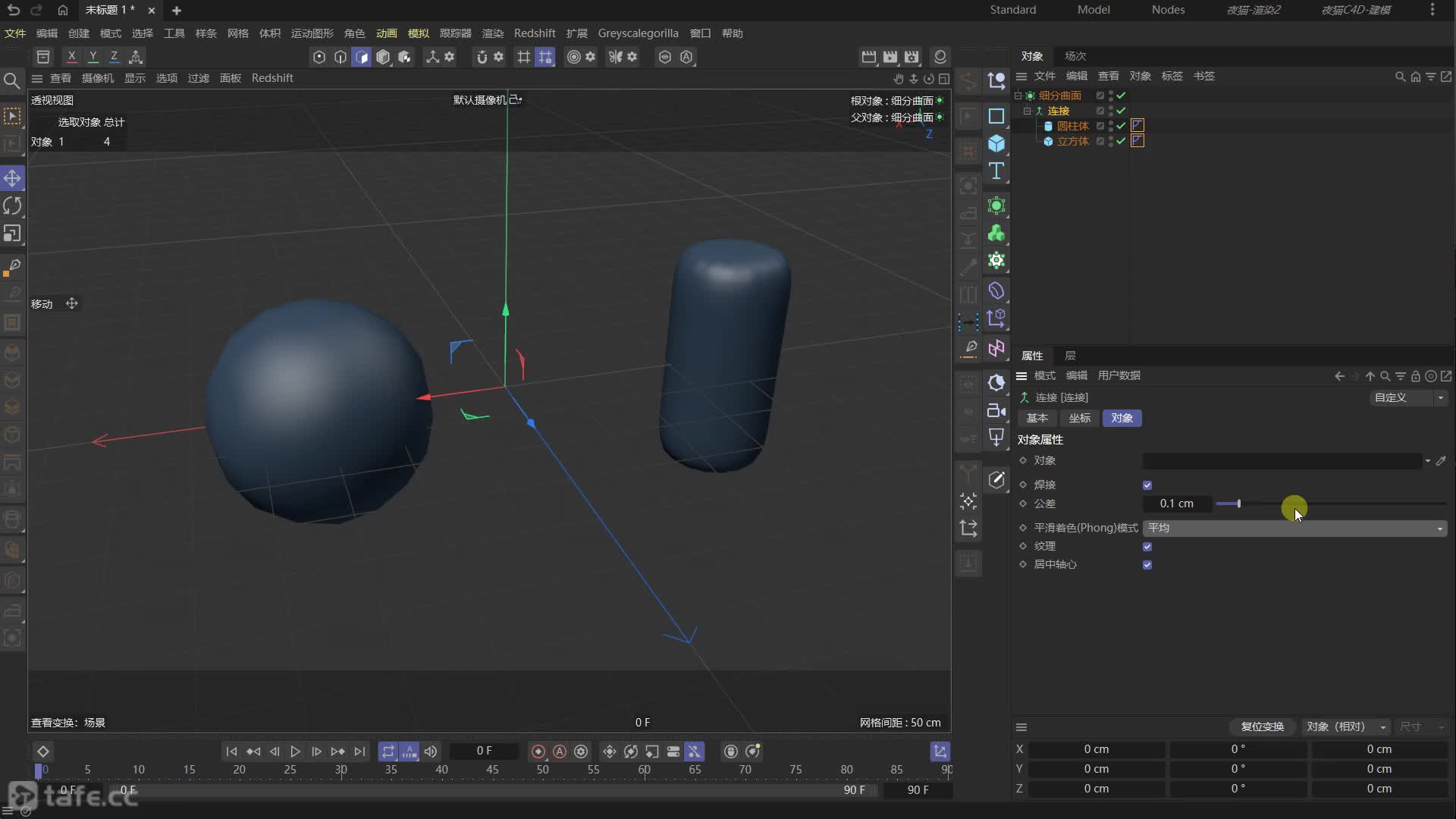
Task: Open the viewport hamburger menu
Action: 36,78
